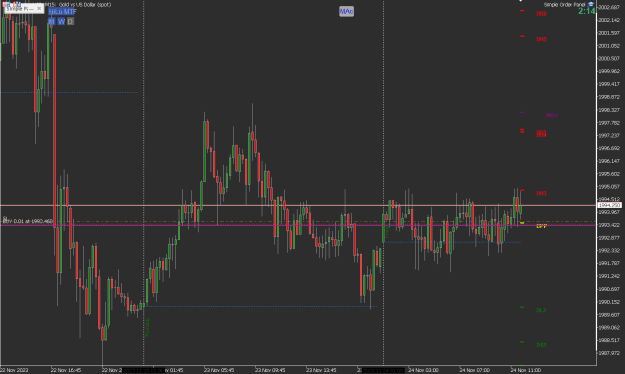Click the HiLo MTF label
Viewport: 625px width, 374px height.
62,12
